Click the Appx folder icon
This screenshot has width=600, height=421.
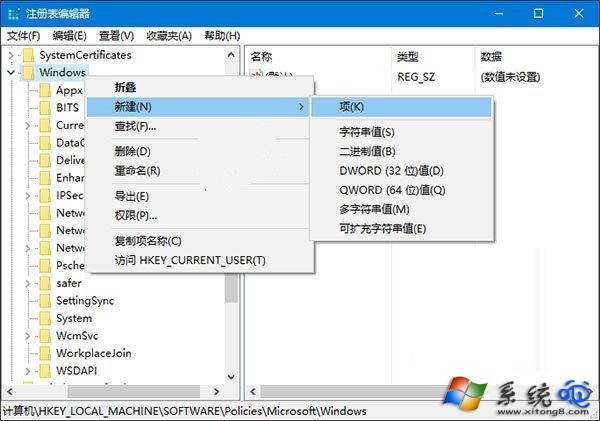click(x=45, y=90)
